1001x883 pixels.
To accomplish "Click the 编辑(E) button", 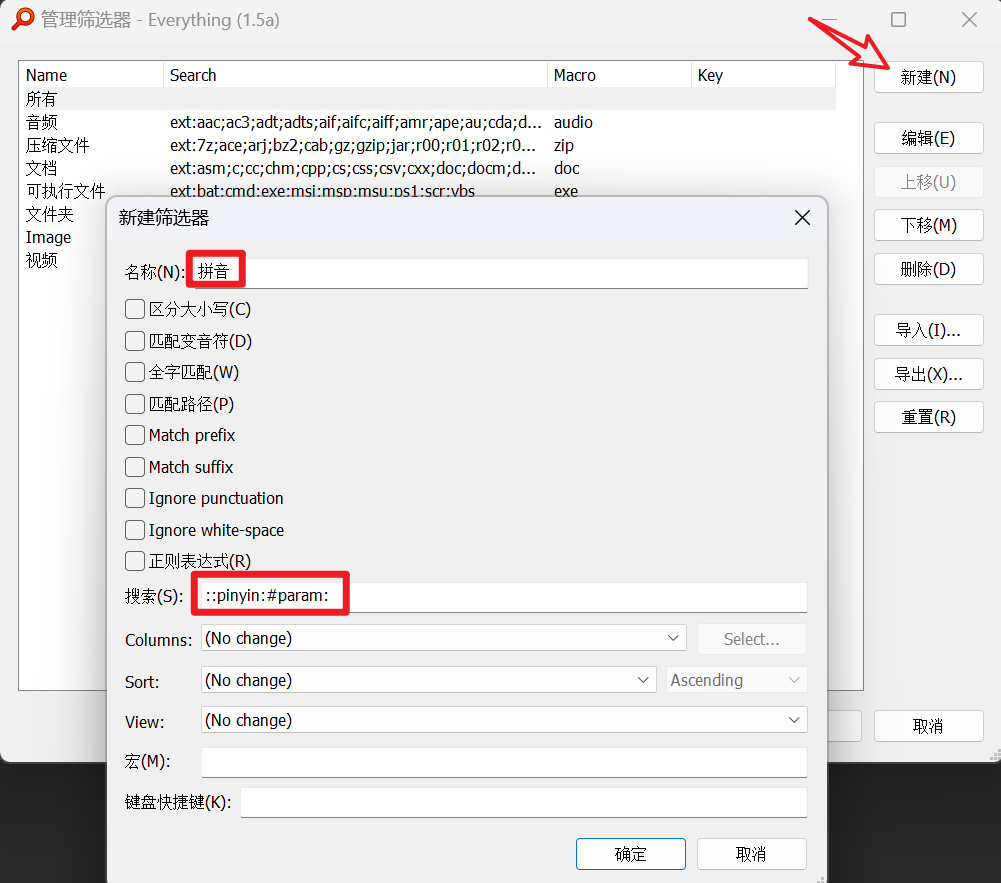I will point(928,138).
